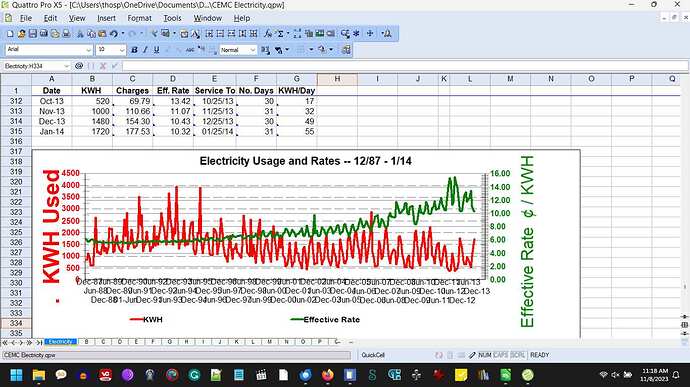Click the formula input line

pyautogui.click(x=405, y=66)
